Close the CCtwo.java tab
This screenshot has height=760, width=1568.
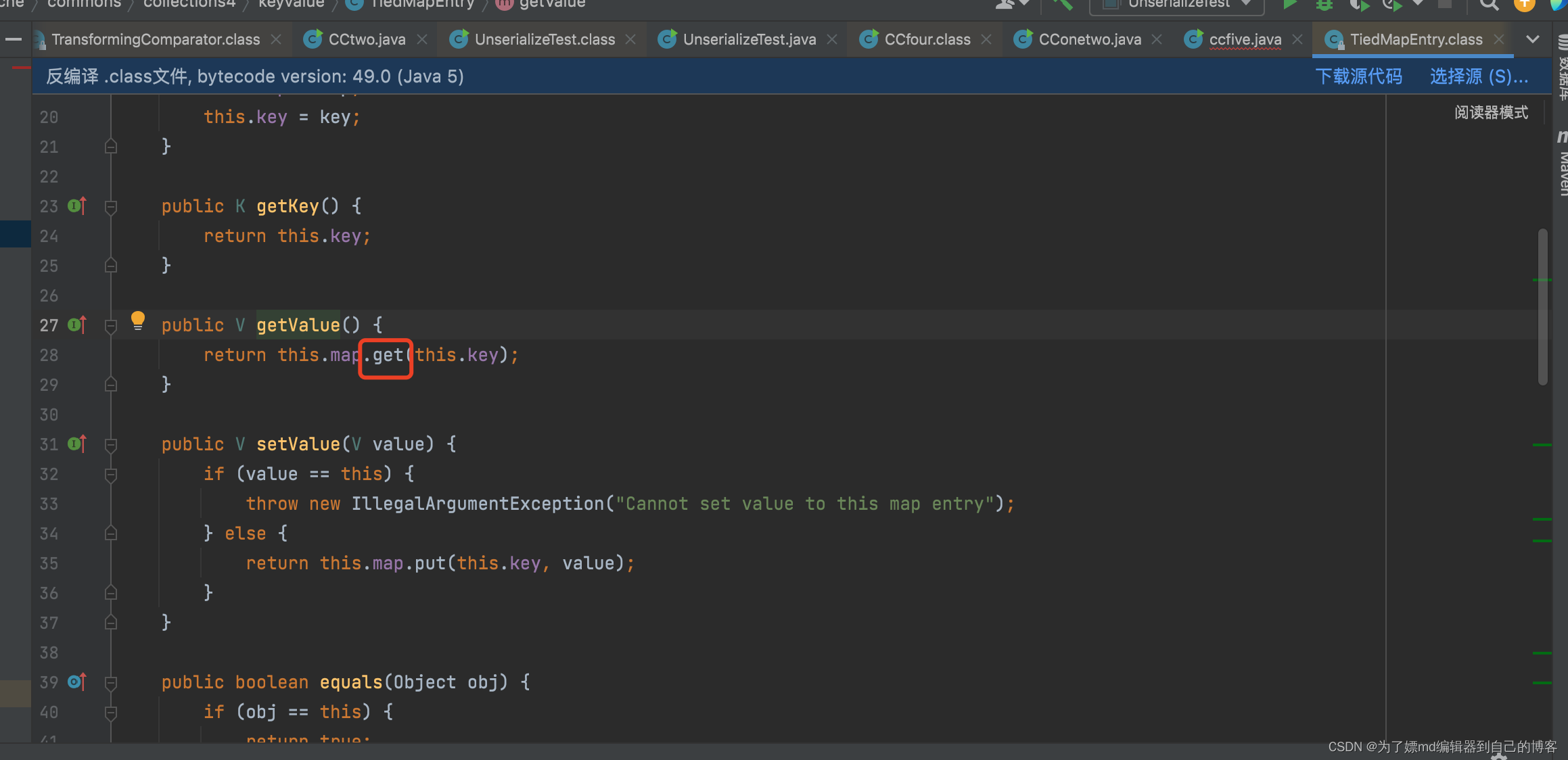422,39
